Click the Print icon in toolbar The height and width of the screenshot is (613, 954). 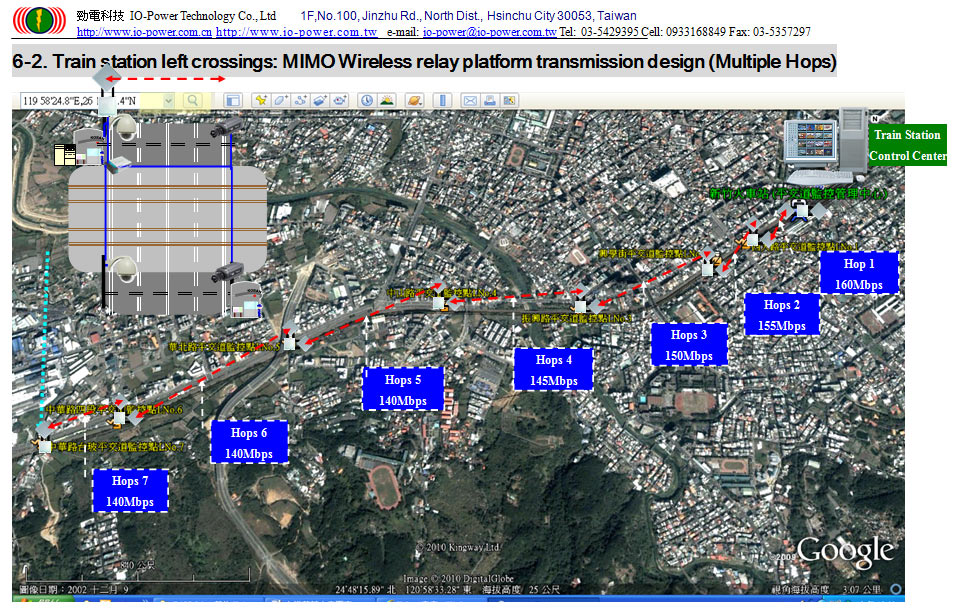click(x=489, y=100)
